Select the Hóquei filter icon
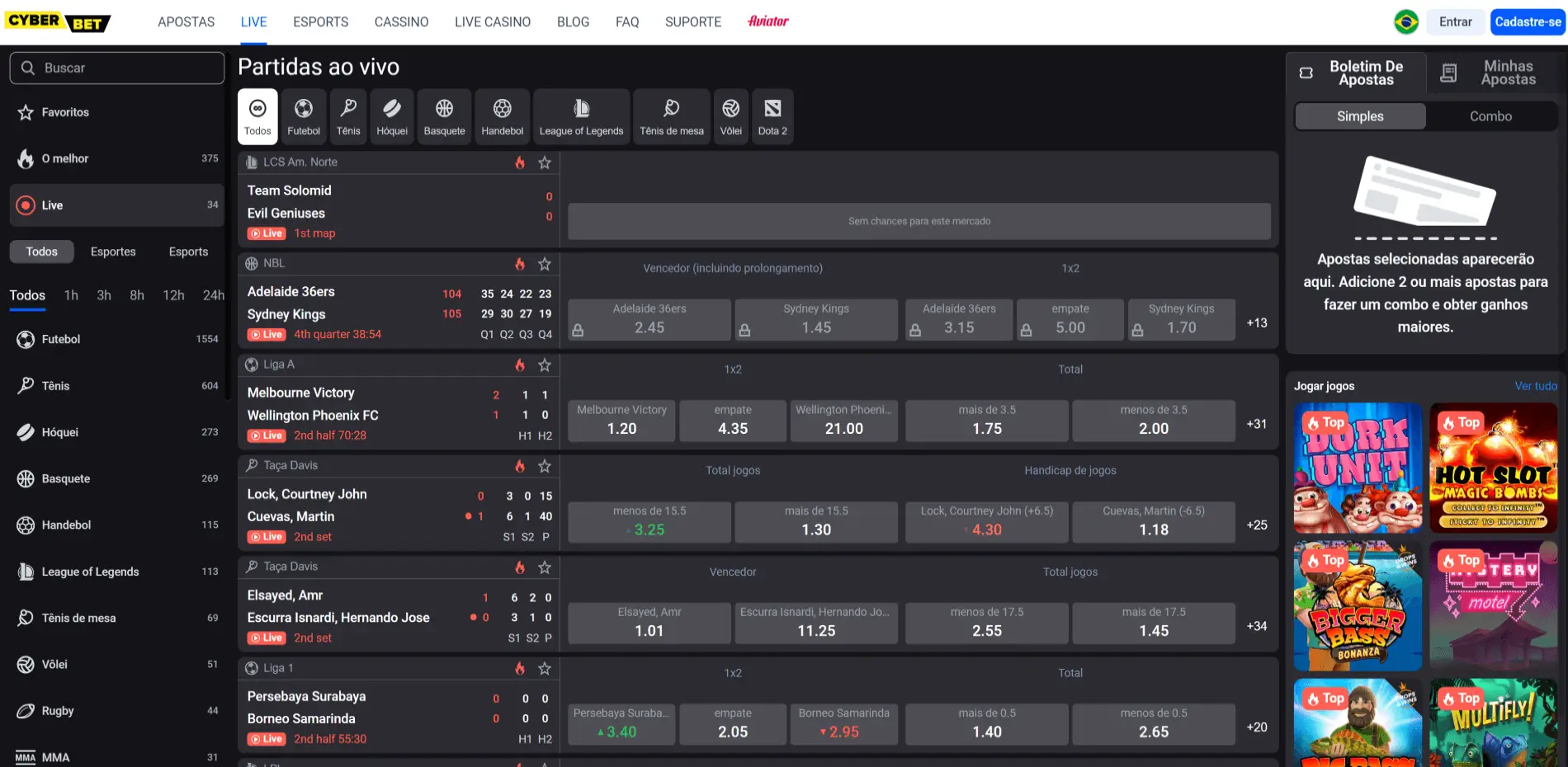This screenshot has height=767, width=1568. click(391, 115)
